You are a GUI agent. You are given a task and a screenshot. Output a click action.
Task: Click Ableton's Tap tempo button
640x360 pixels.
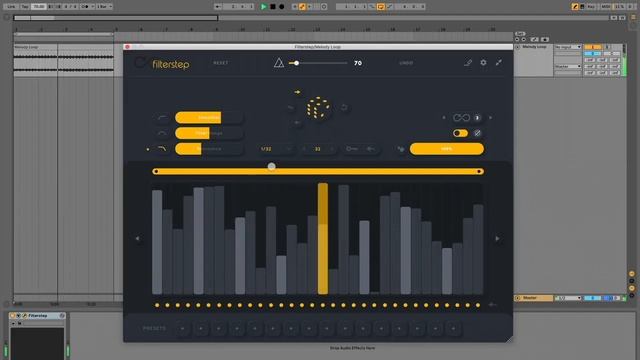[x=24, y=7]
